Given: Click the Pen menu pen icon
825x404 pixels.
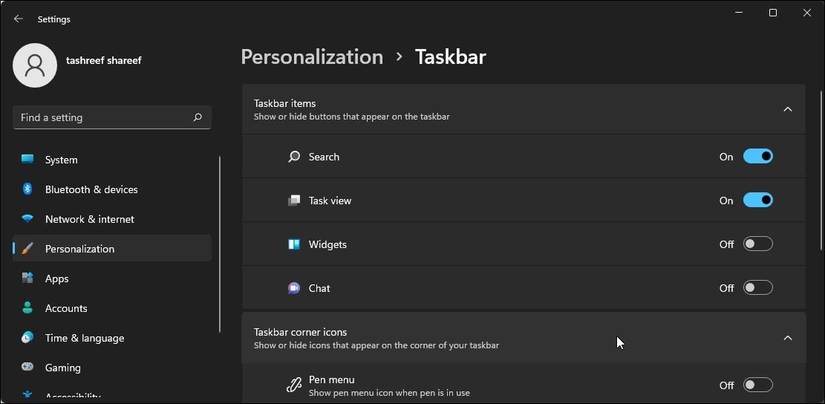Looking at the screenshot, I should coord(293,385).
